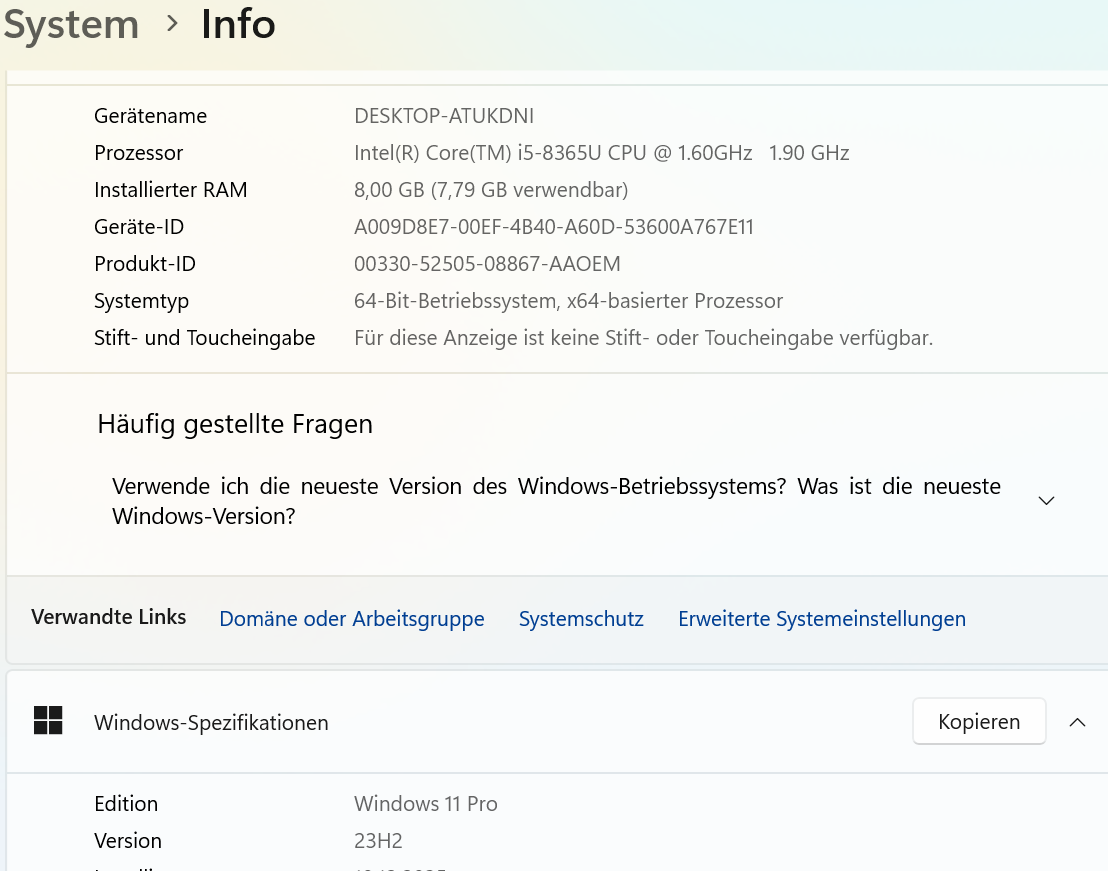Collapse the Windows-Spezifikationen section chevron
Screen dimensions: 1108x871
(x=1077, y=722)
